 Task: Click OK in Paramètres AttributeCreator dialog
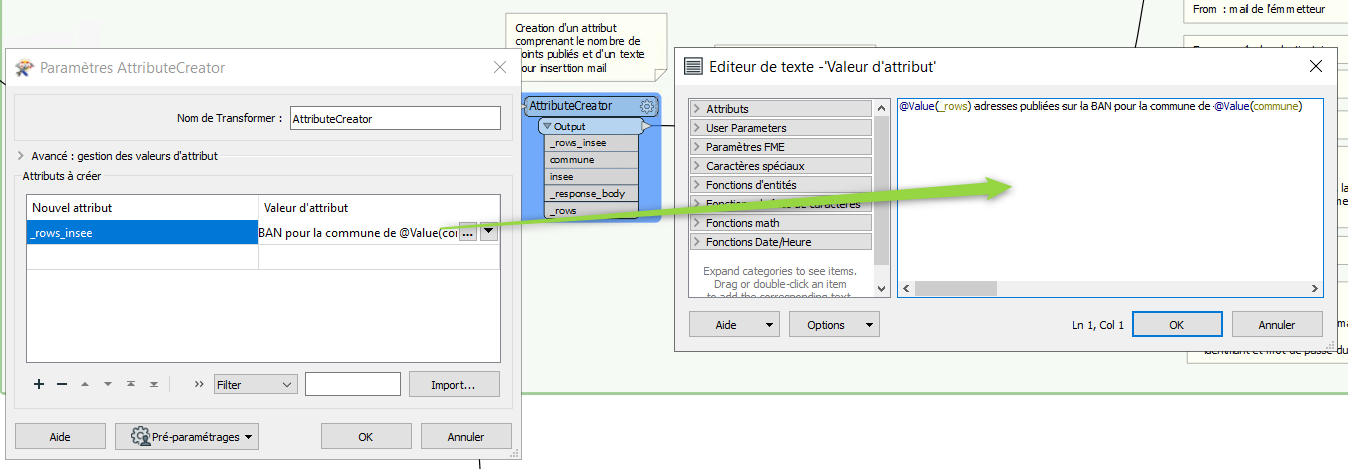tap(366, 437)
